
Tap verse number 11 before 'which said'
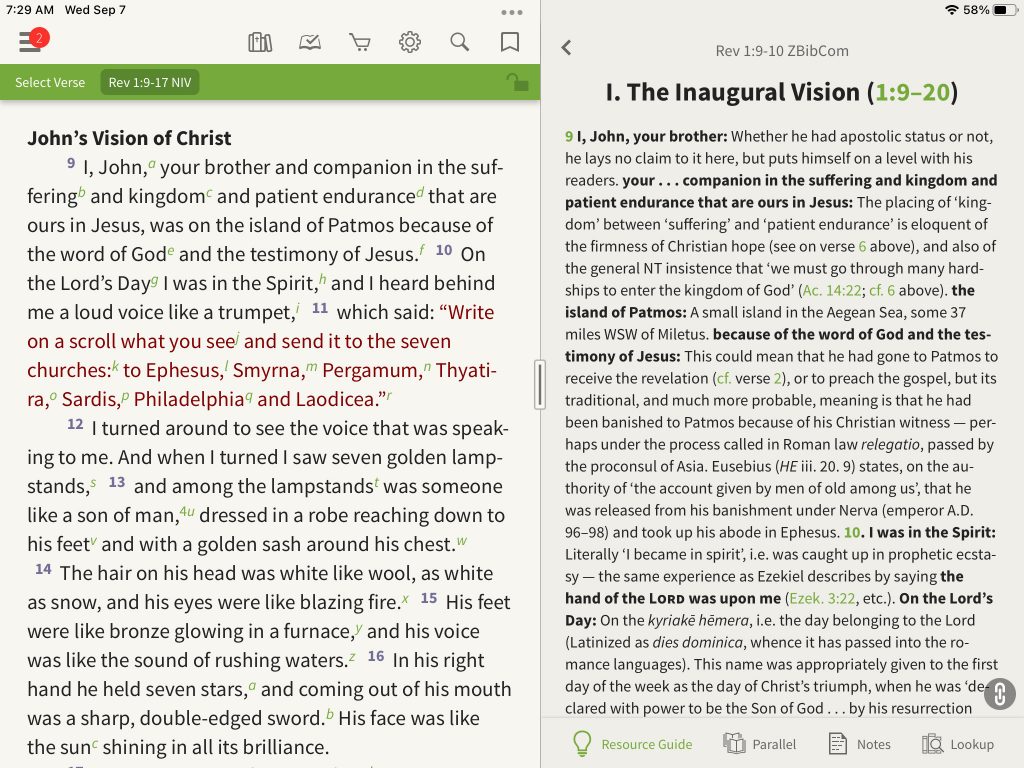point(320,308)
